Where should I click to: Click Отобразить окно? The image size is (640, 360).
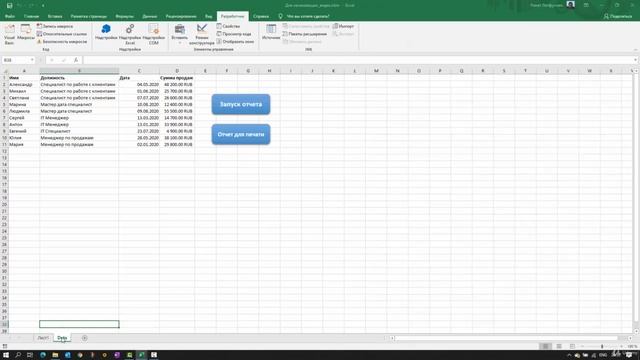coord(235,42)
